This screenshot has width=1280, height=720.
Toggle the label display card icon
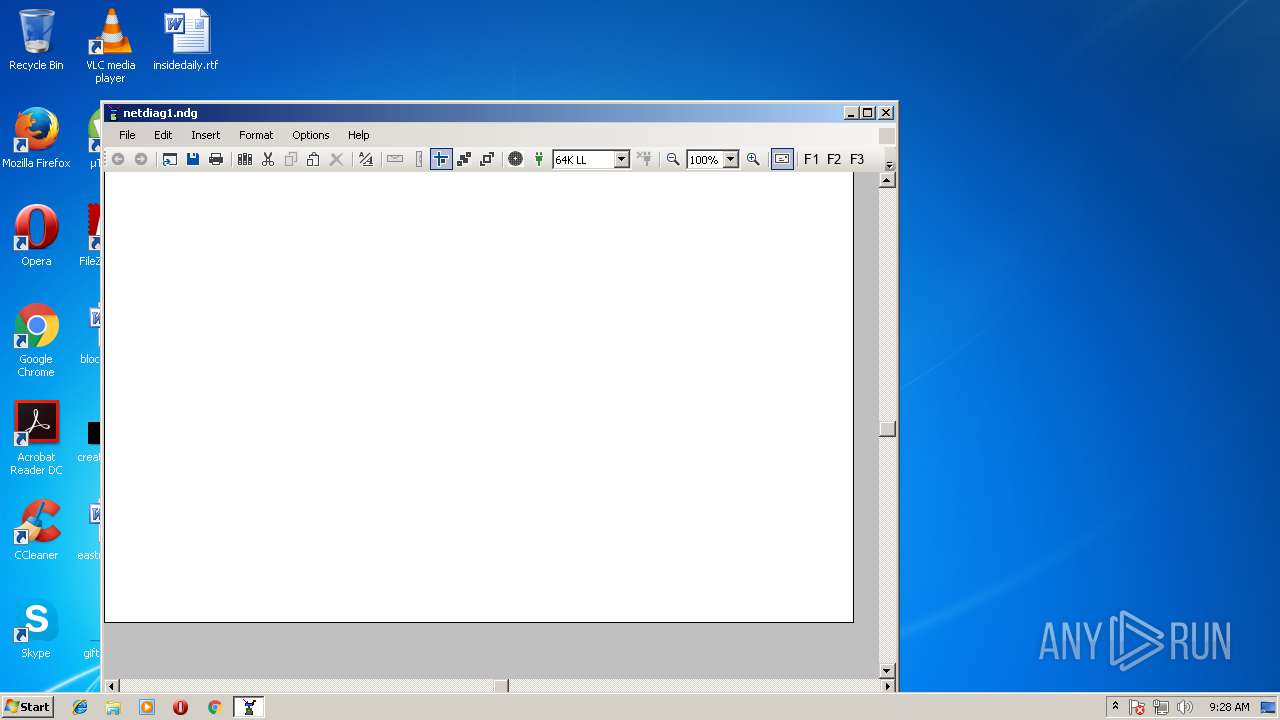(782, 159)
